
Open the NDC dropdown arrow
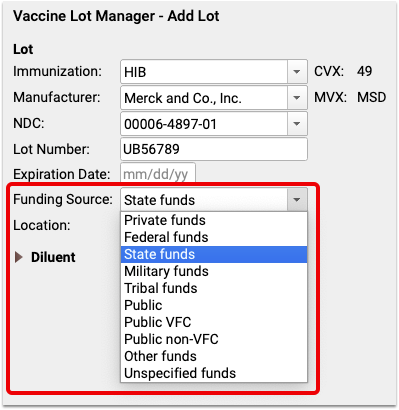297,124
